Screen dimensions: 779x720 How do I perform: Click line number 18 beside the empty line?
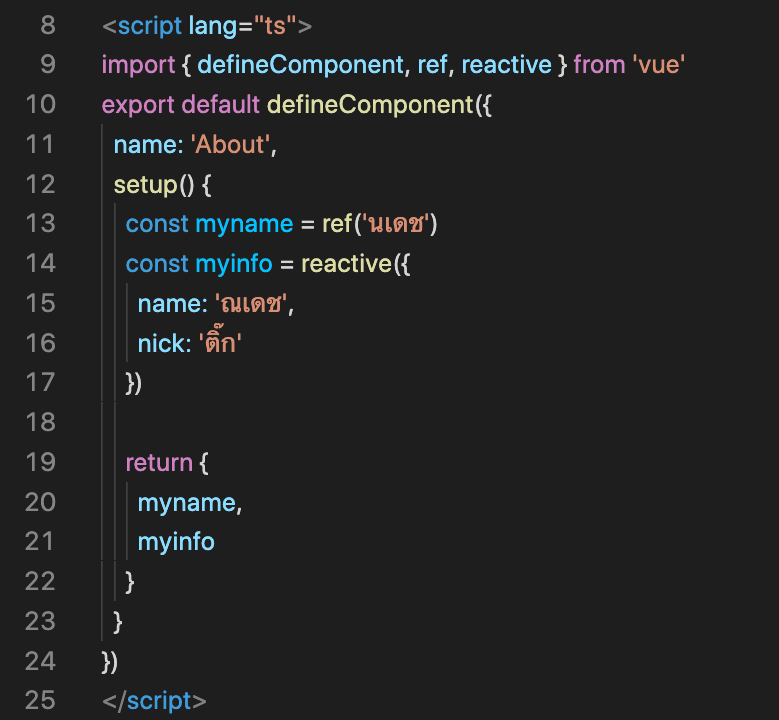(x=40, y=422)
